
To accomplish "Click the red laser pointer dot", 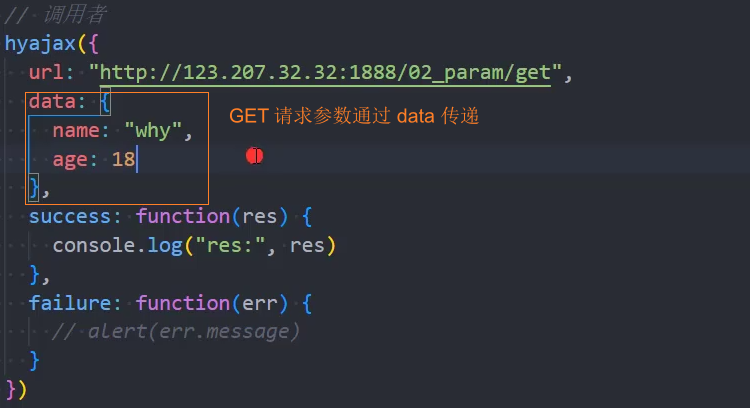I will (254, 156).
